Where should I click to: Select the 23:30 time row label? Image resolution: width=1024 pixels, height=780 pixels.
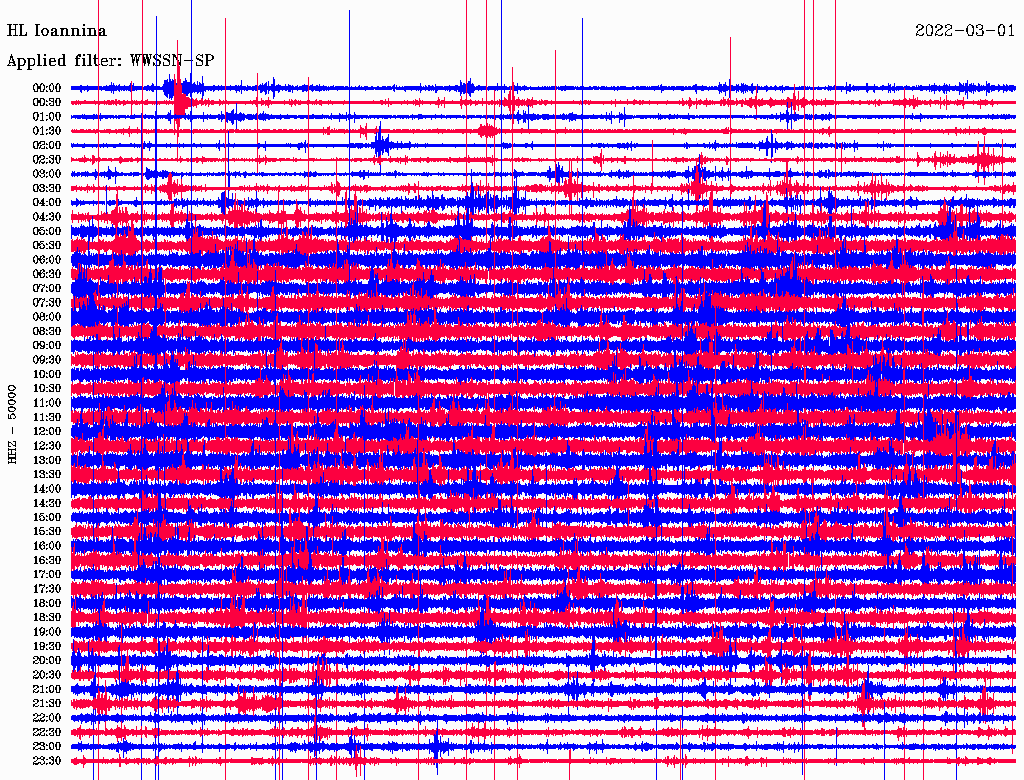pos(47,760)
